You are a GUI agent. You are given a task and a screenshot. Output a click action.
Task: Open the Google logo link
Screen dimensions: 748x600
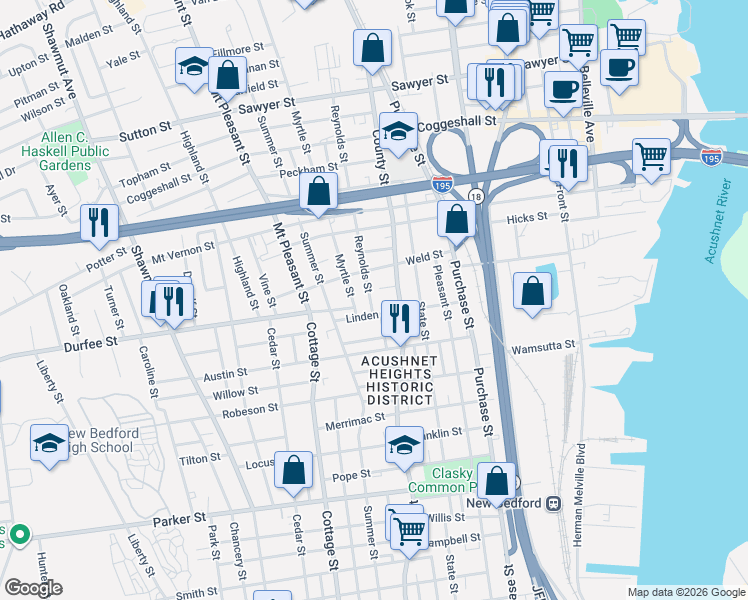point(33,588)
